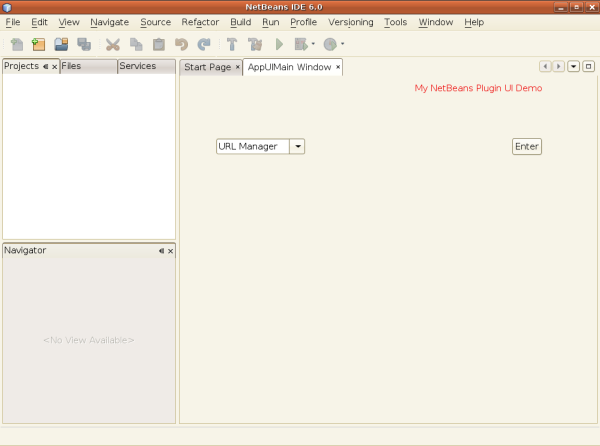Click 'My NetBeans Plugin UI Demo' label

pyautogui.click(x=478, y=88)
